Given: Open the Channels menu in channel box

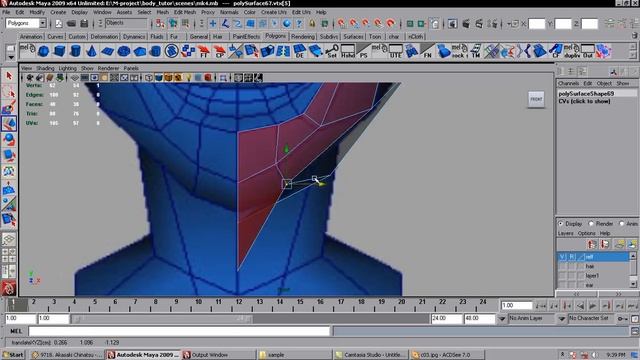Looking at the screenshot, I should coord(569,83).
